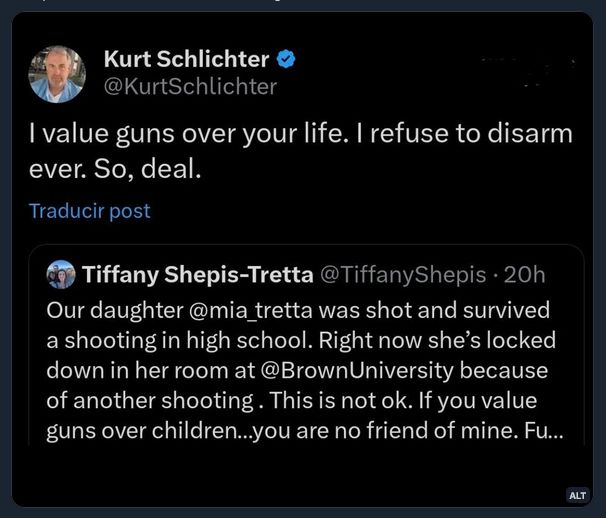Open Tiffany Shepis-Tretta's small avatar

coord(61,274)
